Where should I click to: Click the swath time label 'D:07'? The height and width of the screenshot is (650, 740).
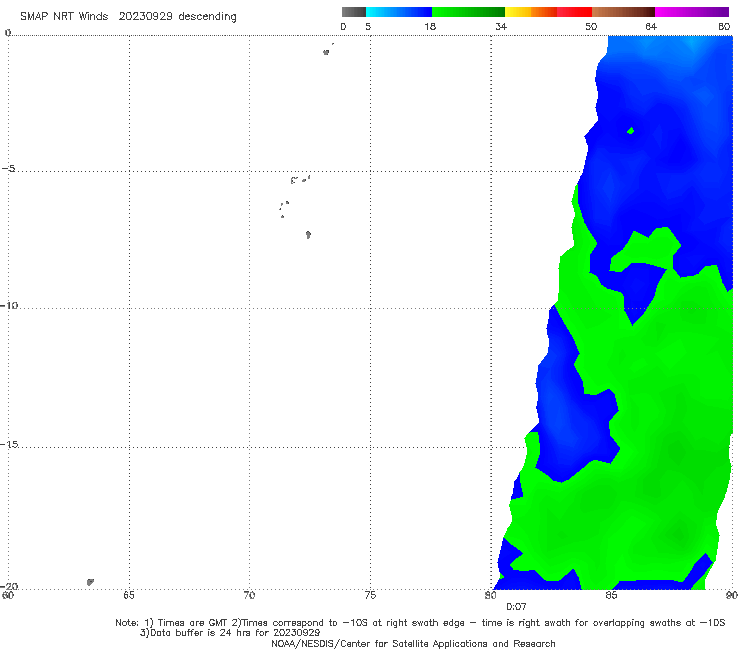coord(516,607)
